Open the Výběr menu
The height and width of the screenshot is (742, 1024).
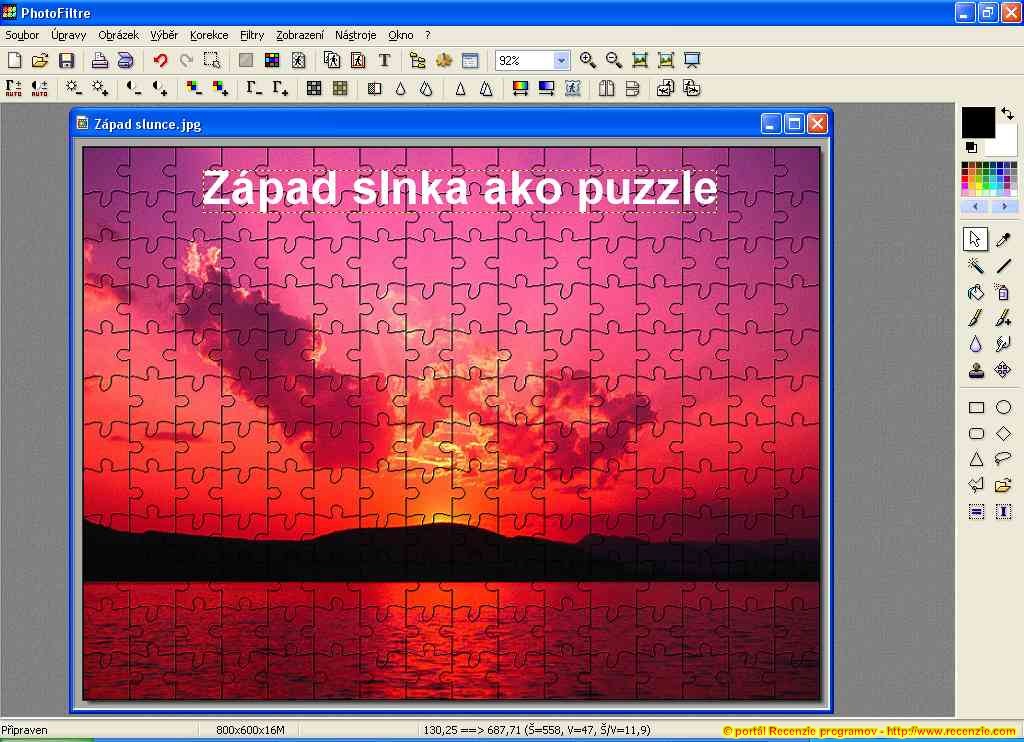[164, 35]
